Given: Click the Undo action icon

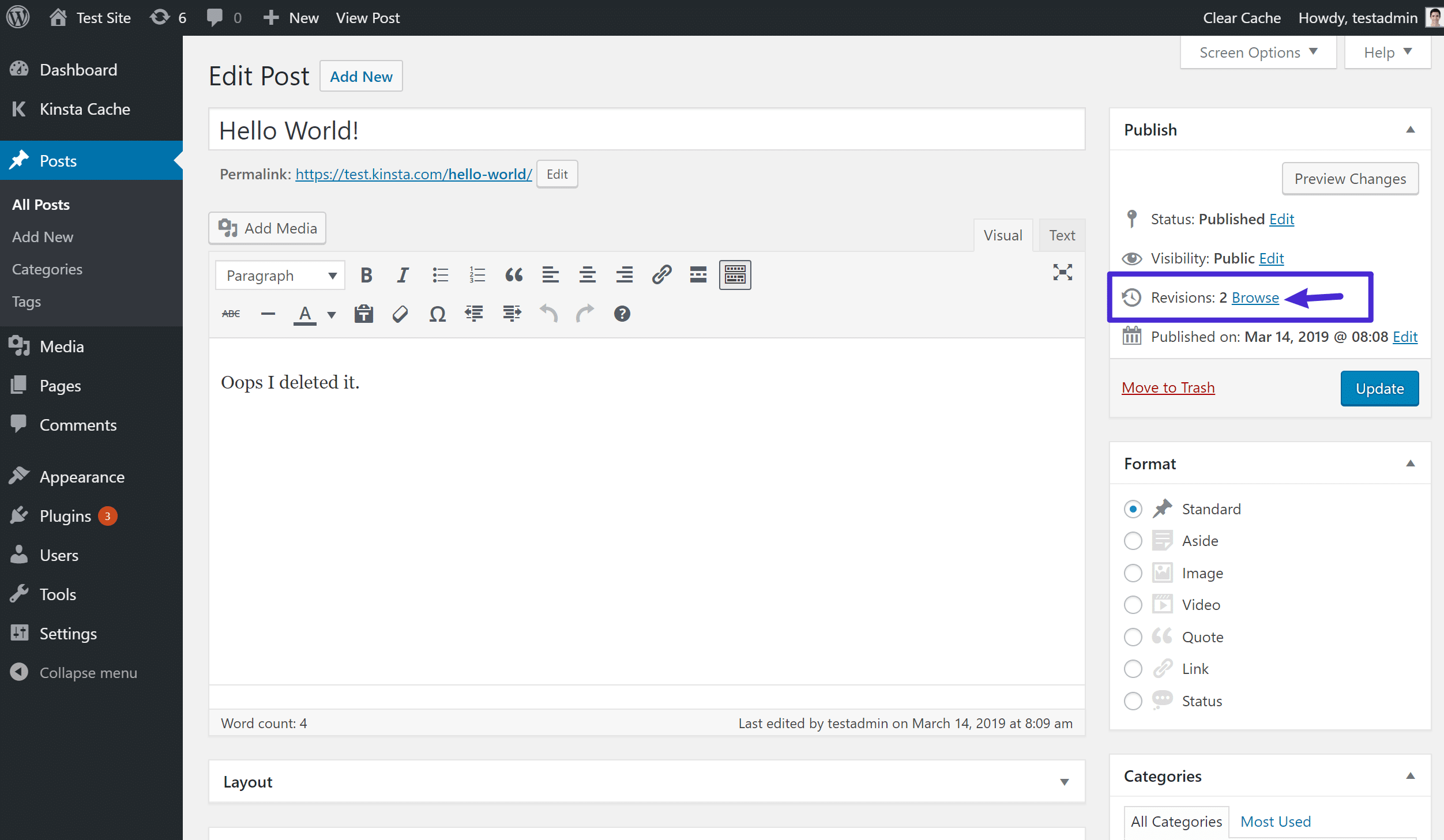Looking at the screenshot, I should [x=548, y=314].
